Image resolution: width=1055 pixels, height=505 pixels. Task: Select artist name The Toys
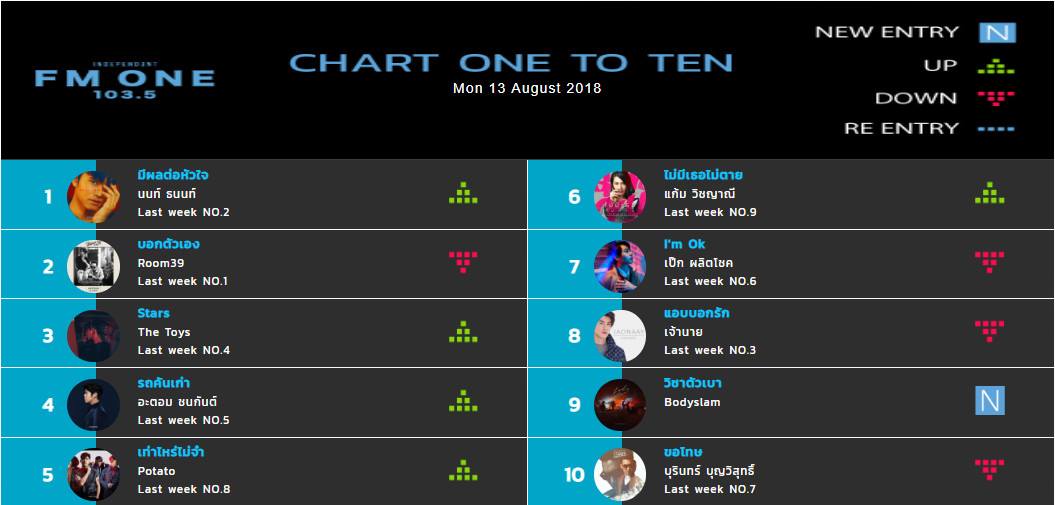tap(164, 332)
